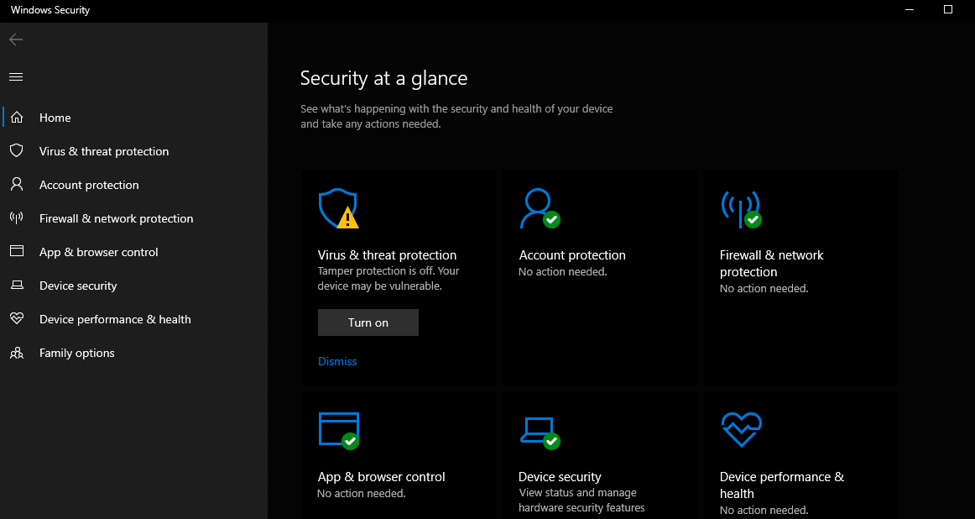Maximize the Windows Security window

948,10
